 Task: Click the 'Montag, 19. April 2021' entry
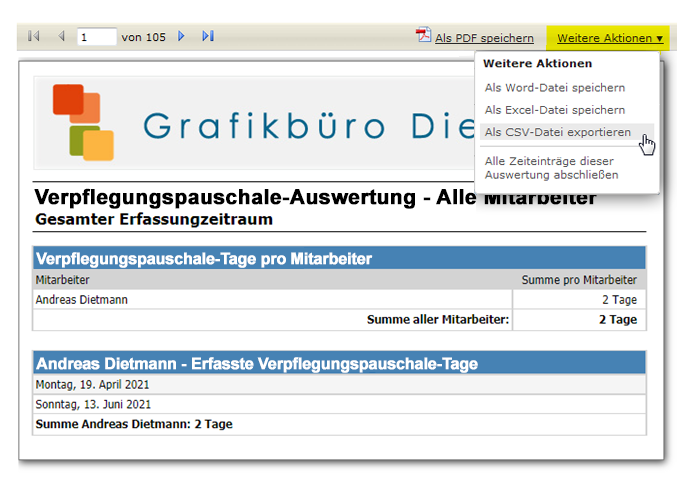(x=93, y=385)
